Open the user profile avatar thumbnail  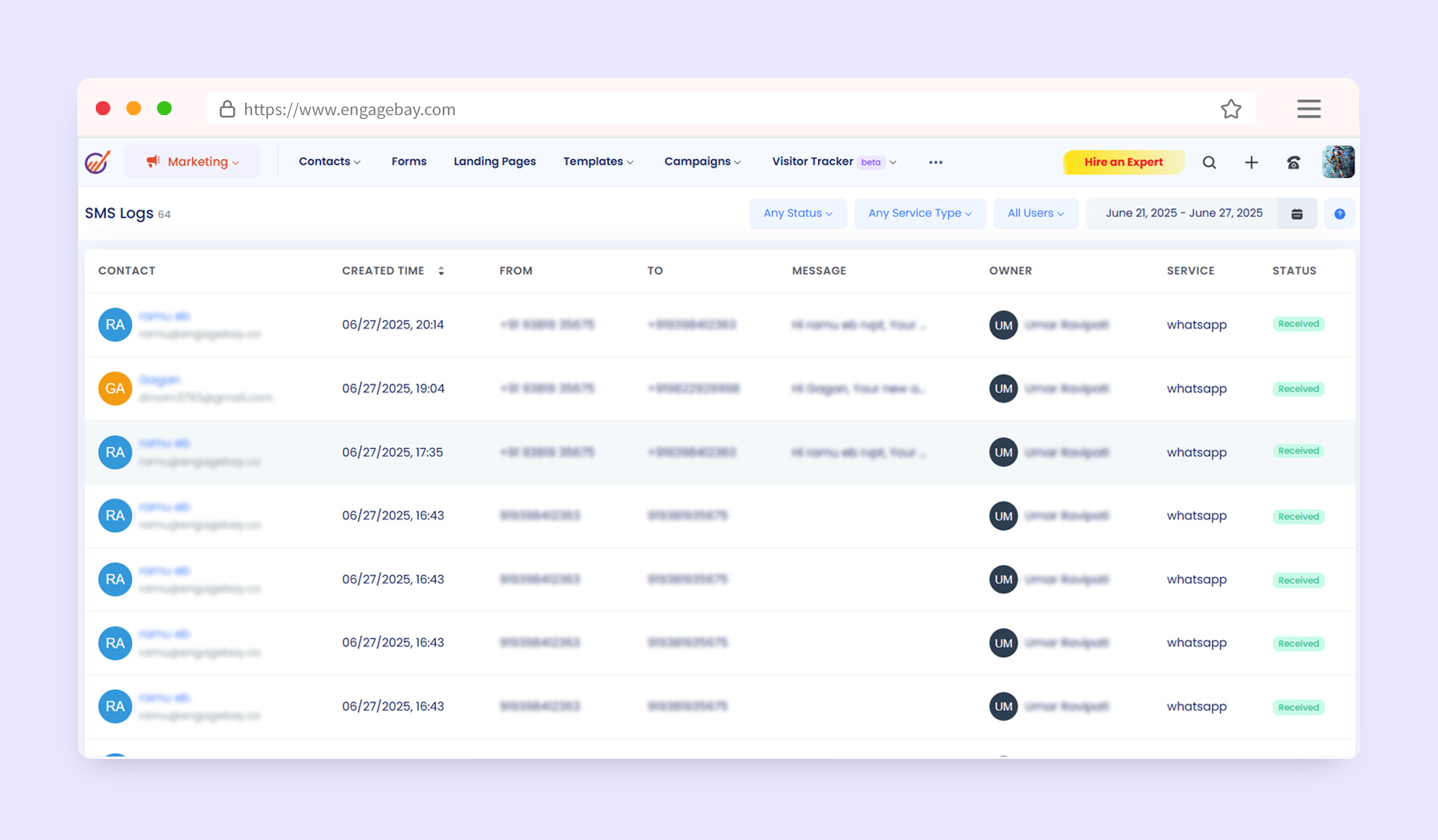click(x=1338, y=162)
